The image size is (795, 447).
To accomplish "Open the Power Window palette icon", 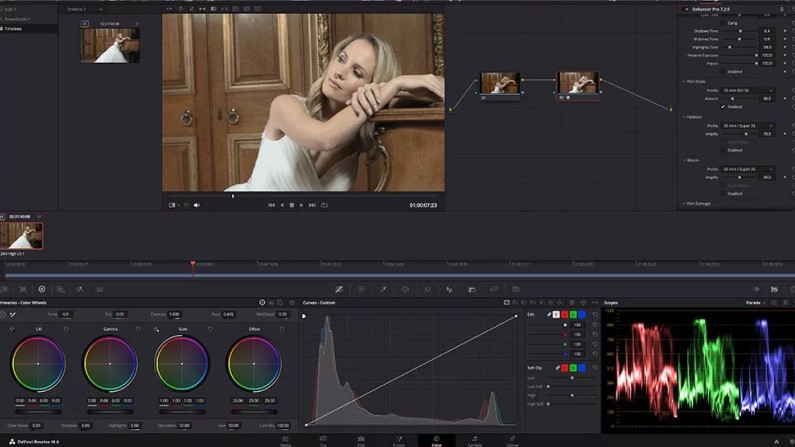I will point(405,289).
